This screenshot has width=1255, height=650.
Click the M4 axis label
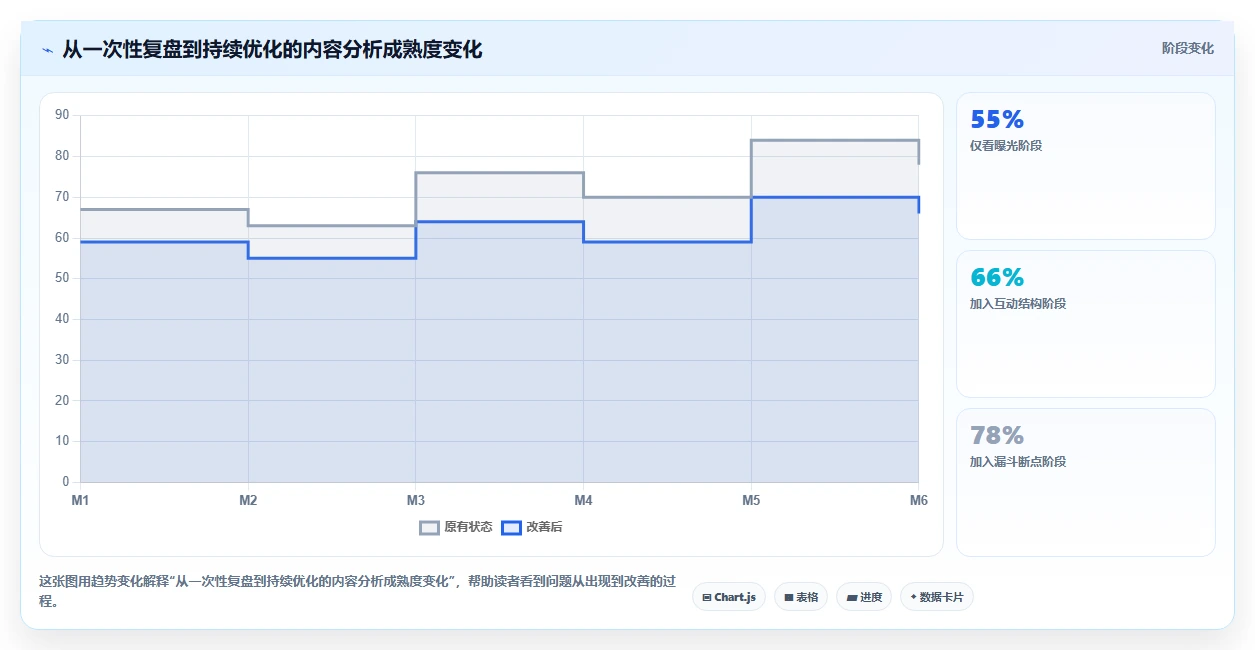click(x=583, y=500)
